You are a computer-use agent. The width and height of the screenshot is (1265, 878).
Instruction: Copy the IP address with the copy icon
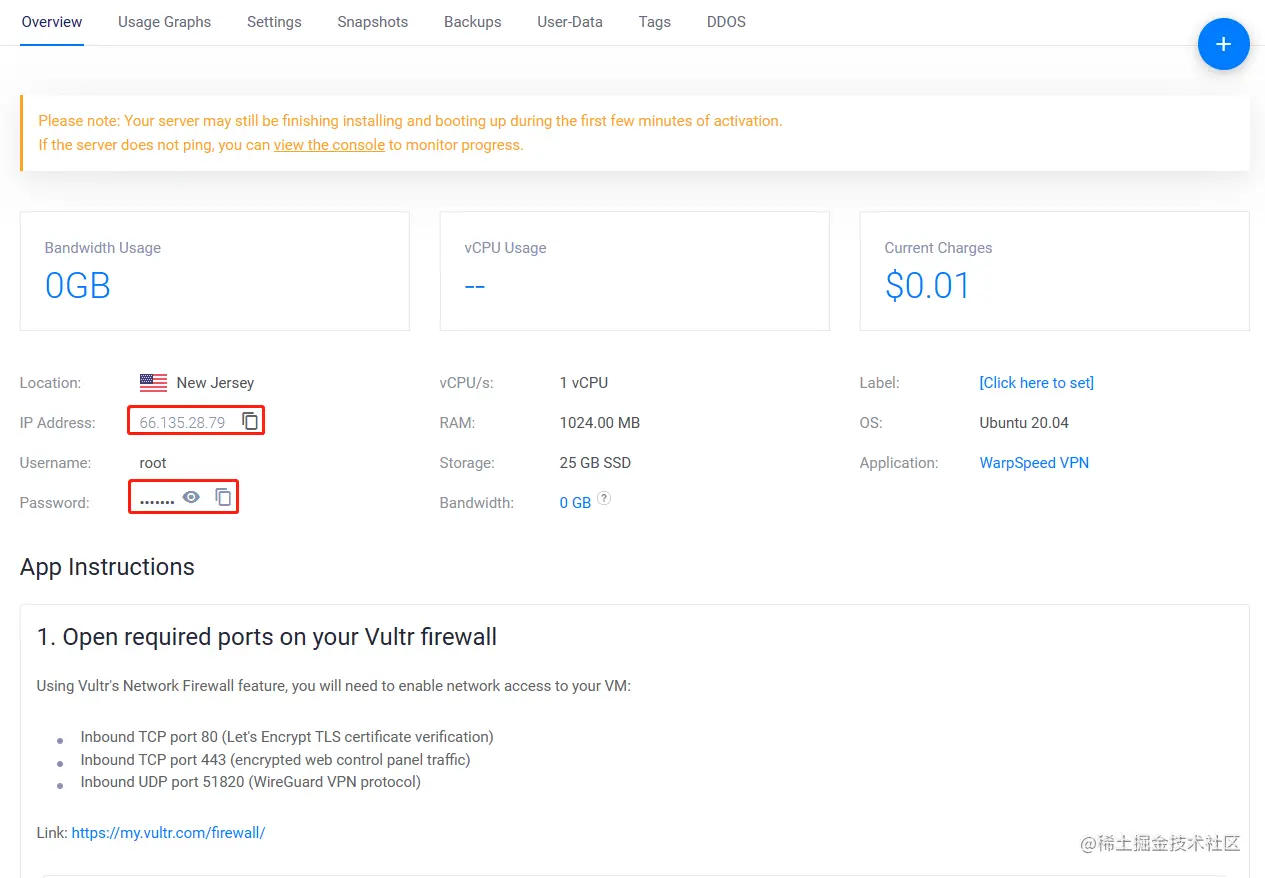point(250,422)
